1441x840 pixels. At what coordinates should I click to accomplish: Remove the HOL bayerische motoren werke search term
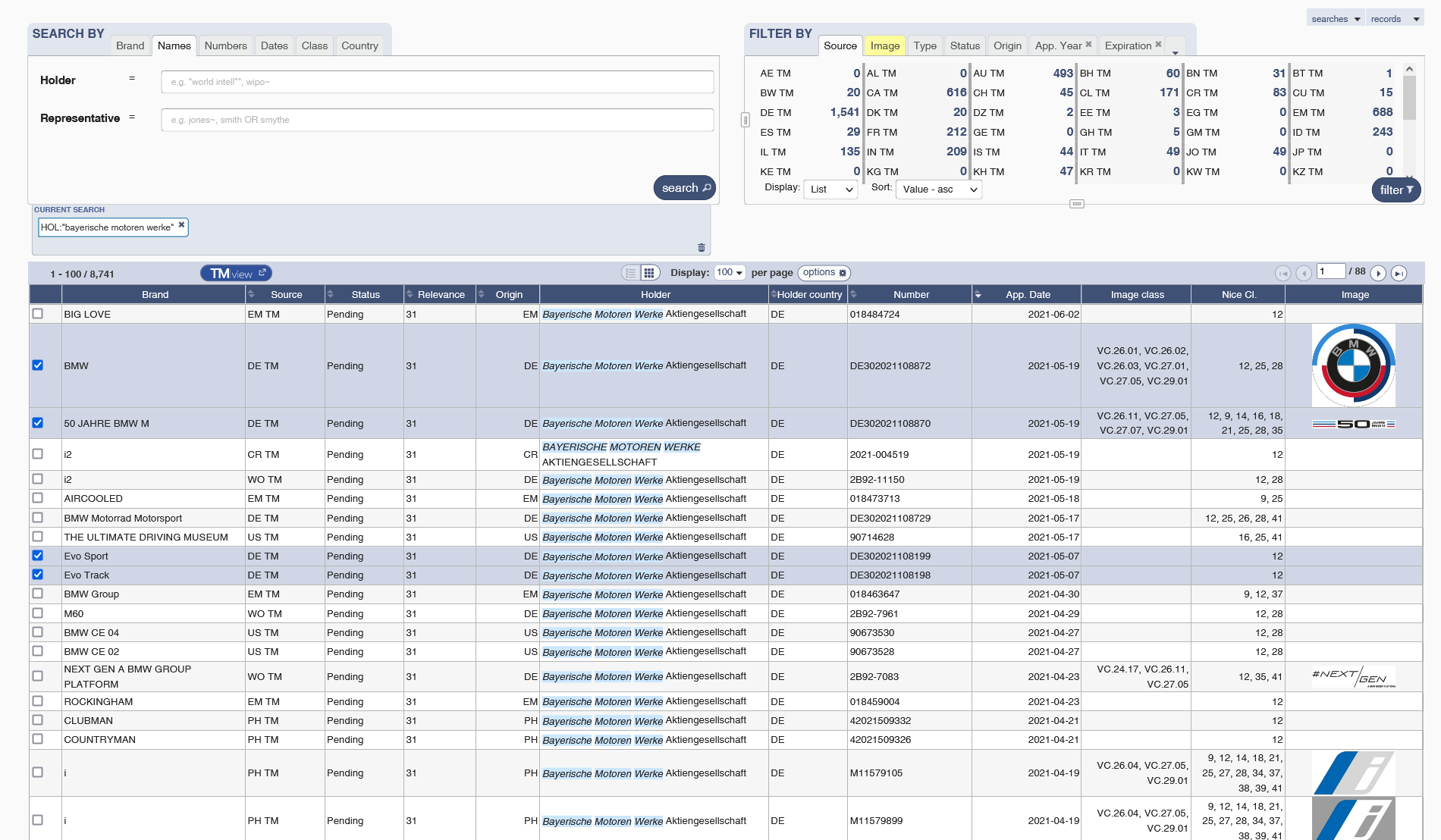click(181, 225)
